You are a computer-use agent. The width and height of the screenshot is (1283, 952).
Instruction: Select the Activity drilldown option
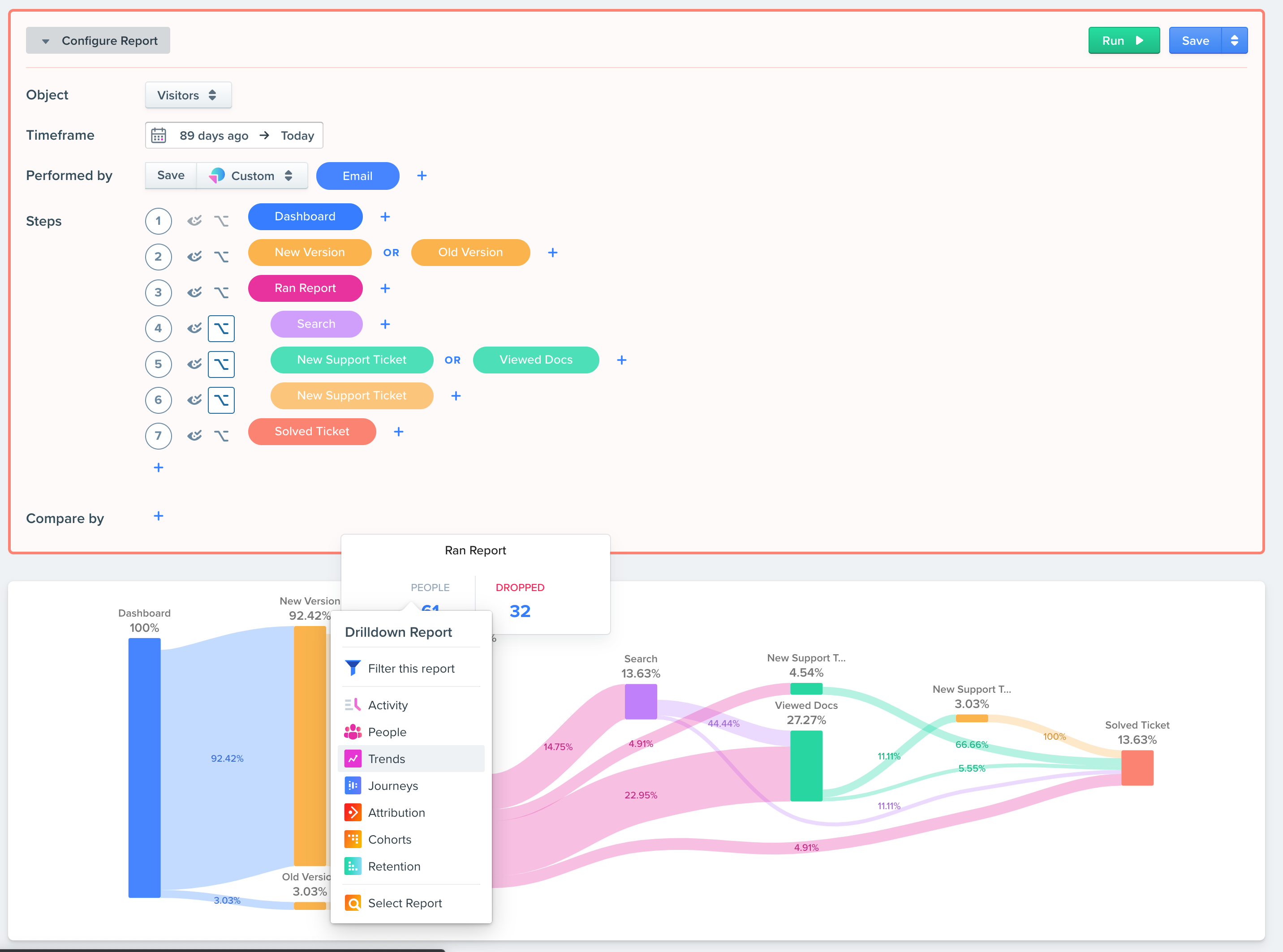click(x=388, y=705)
